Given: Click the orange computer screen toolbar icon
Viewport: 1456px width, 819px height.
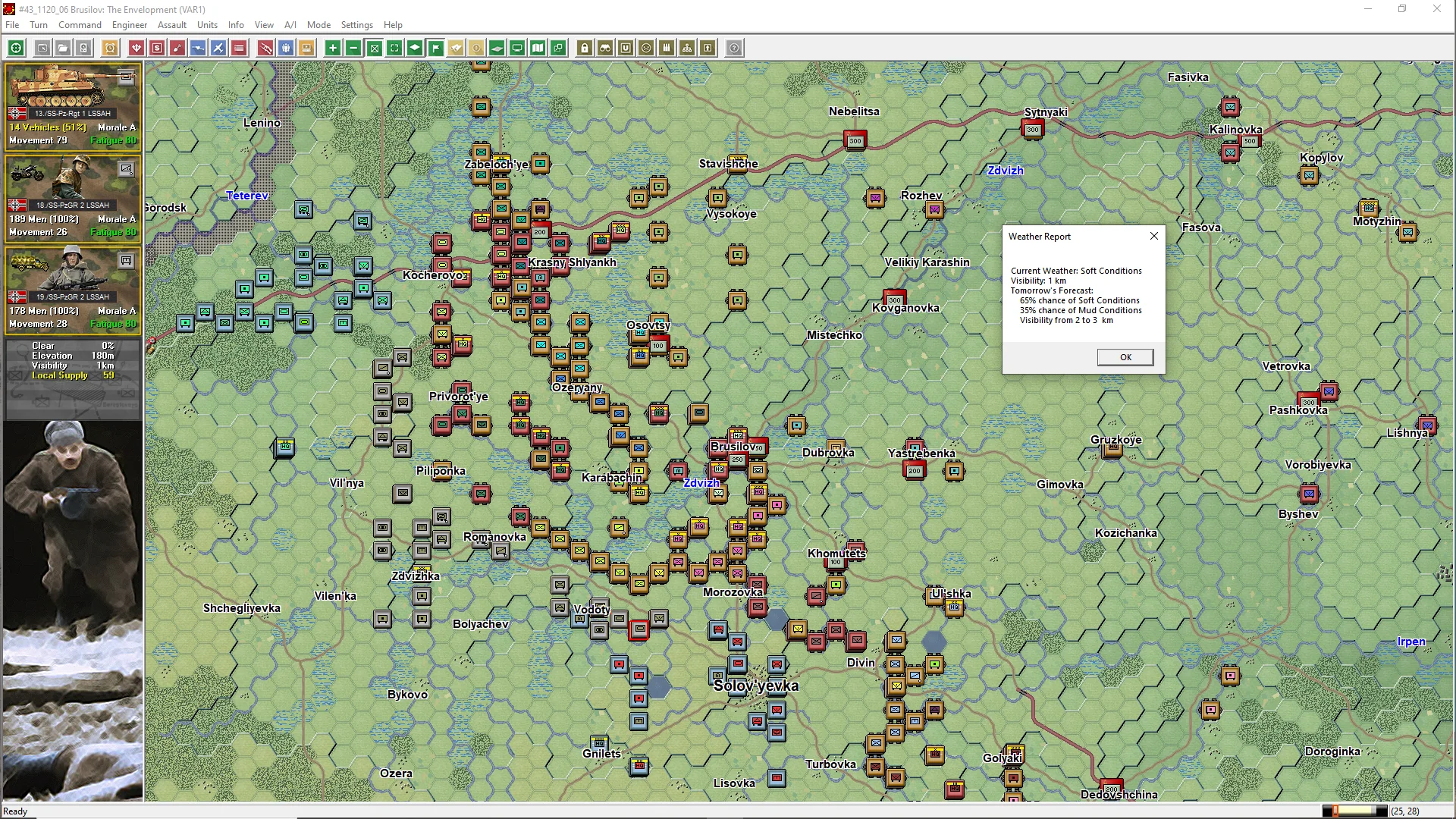Looking at the screenshot, I should coord(306,48).
